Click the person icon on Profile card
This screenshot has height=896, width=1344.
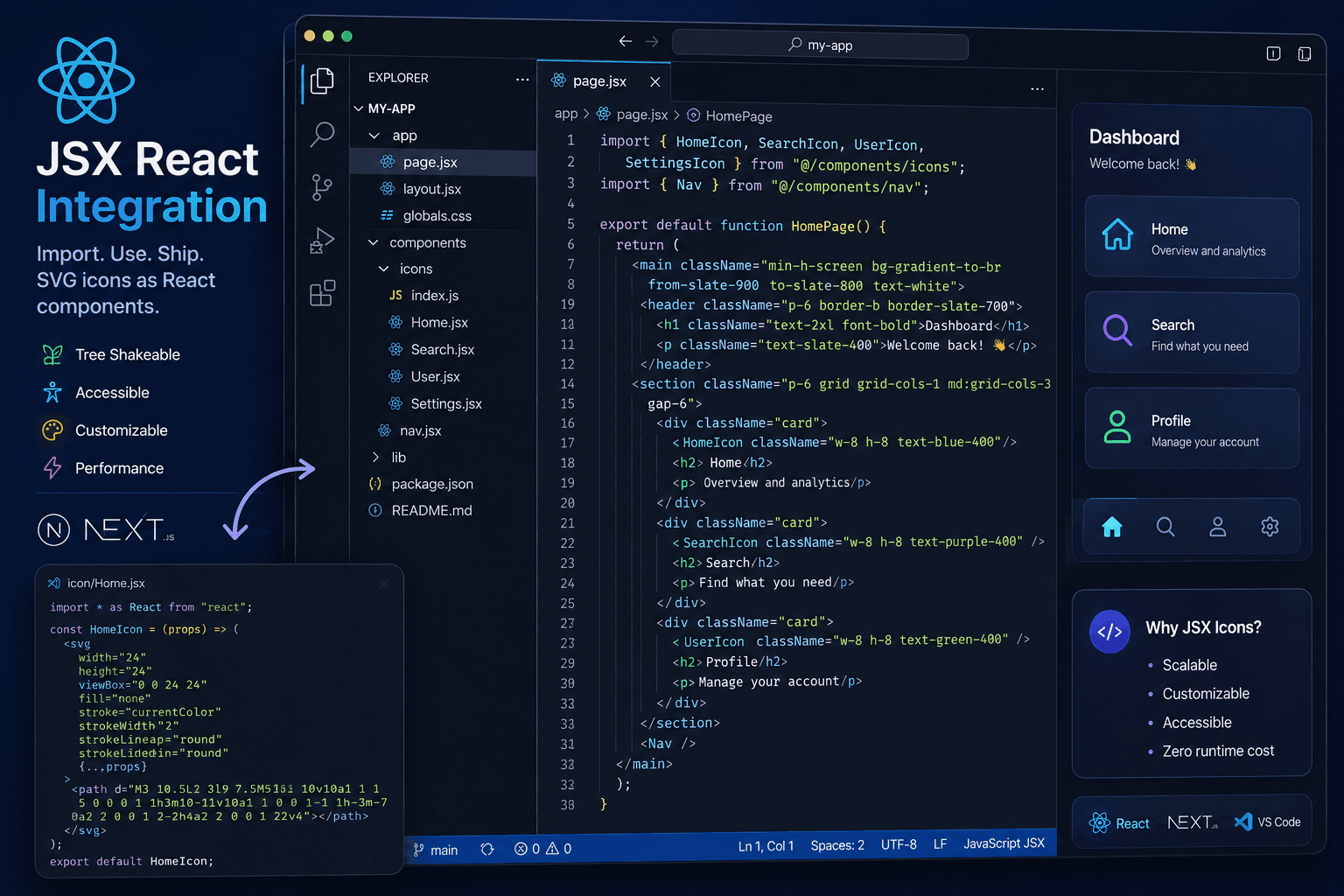[1117, 427]
